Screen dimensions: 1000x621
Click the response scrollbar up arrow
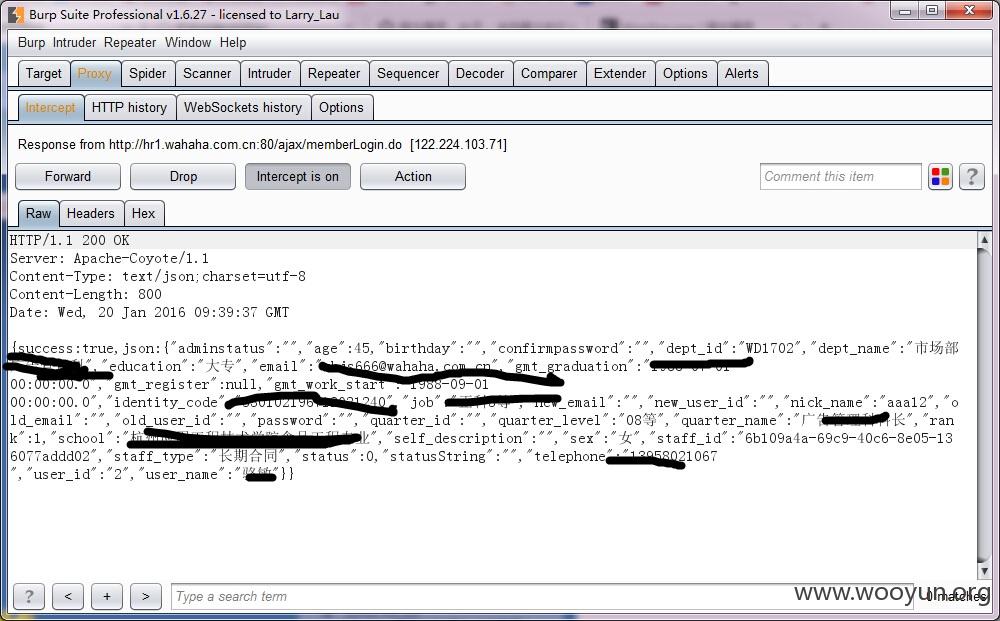click(984, 240)
